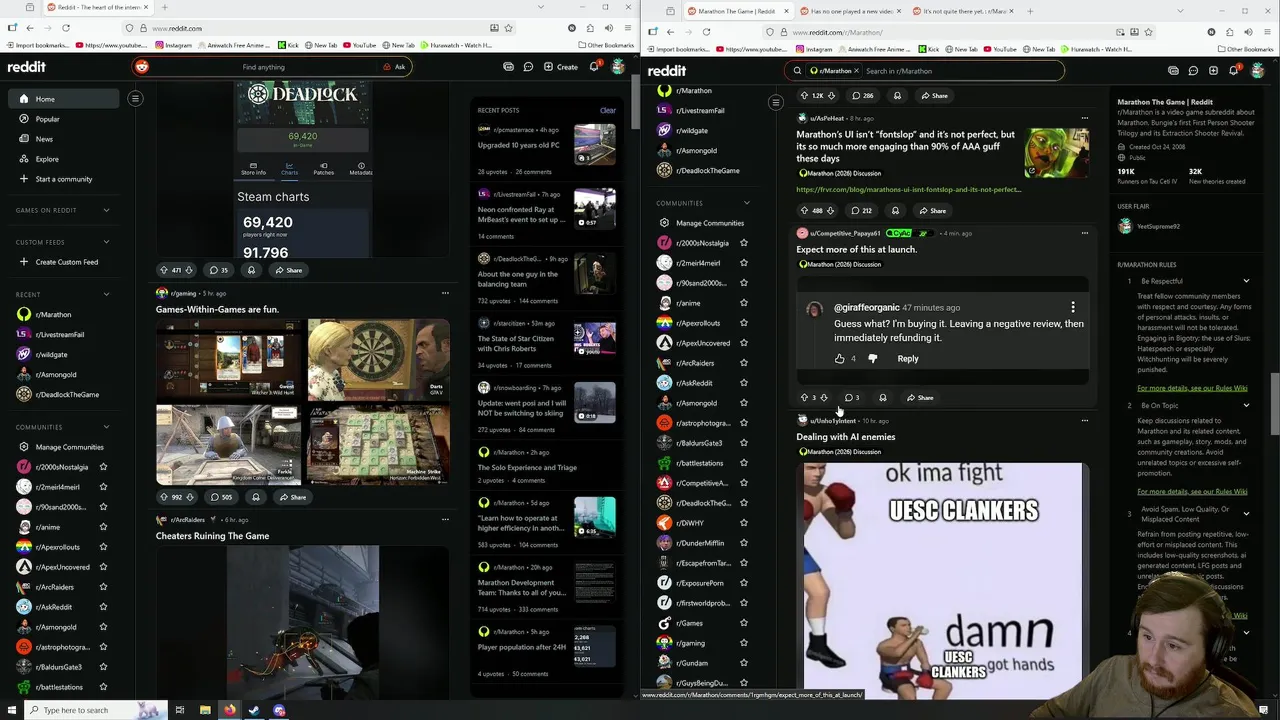
Task: Open new tab in right browser window
Action: (1030, 11)
